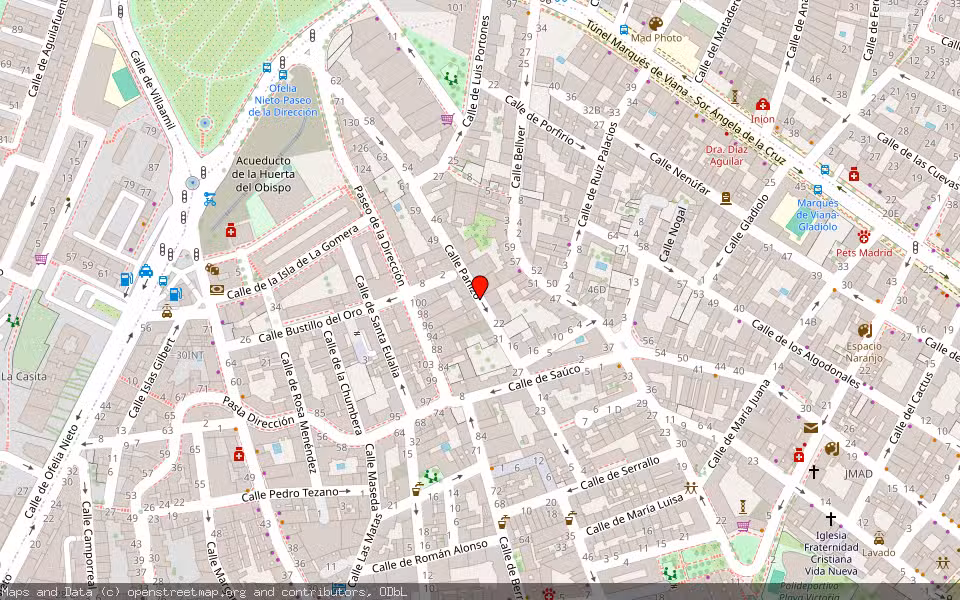The image size is (960, 600).
Task: Select the Calle de la Chumbera label
Action: (x=343, y=381)
